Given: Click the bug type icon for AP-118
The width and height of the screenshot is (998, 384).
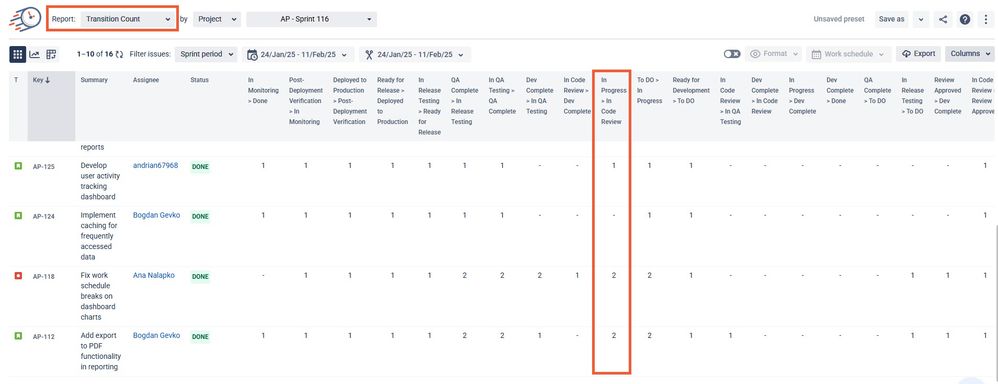Looking at the screenshot, I should [18, 276].
